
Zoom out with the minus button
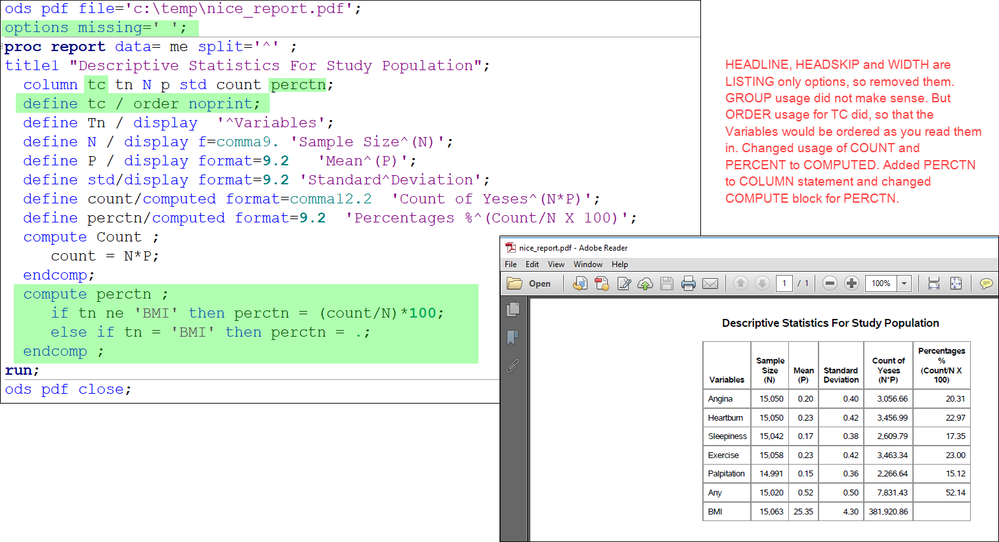pos(830,283)
